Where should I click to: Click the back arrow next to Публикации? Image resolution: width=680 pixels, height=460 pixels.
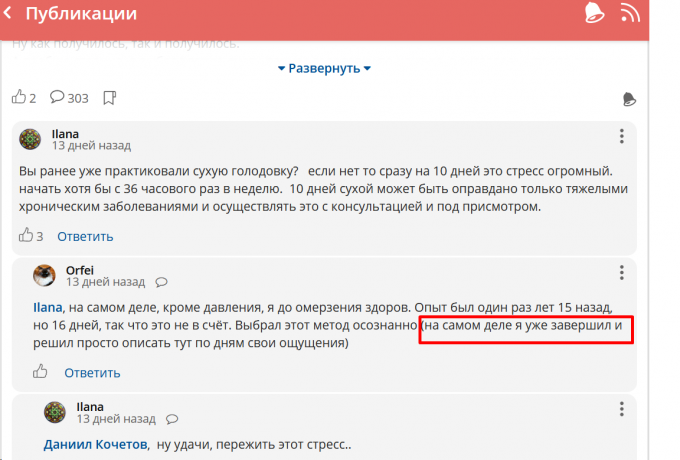[x=10, y=14]
